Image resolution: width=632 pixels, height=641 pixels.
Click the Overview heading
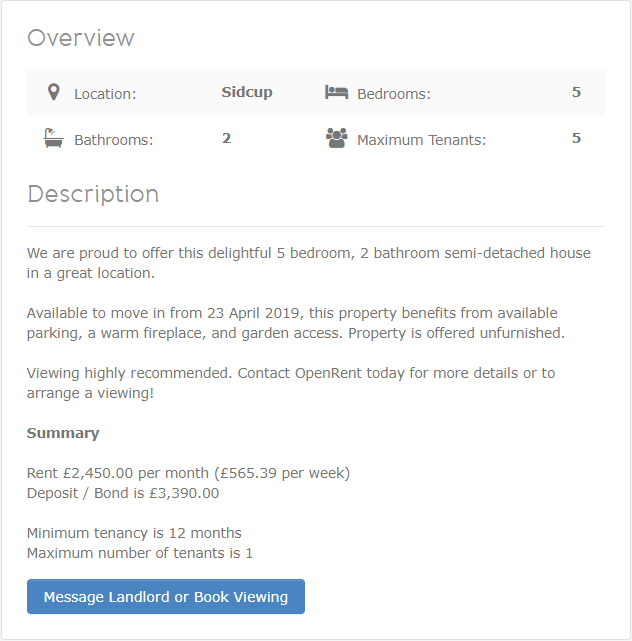[x=81, y=38]
